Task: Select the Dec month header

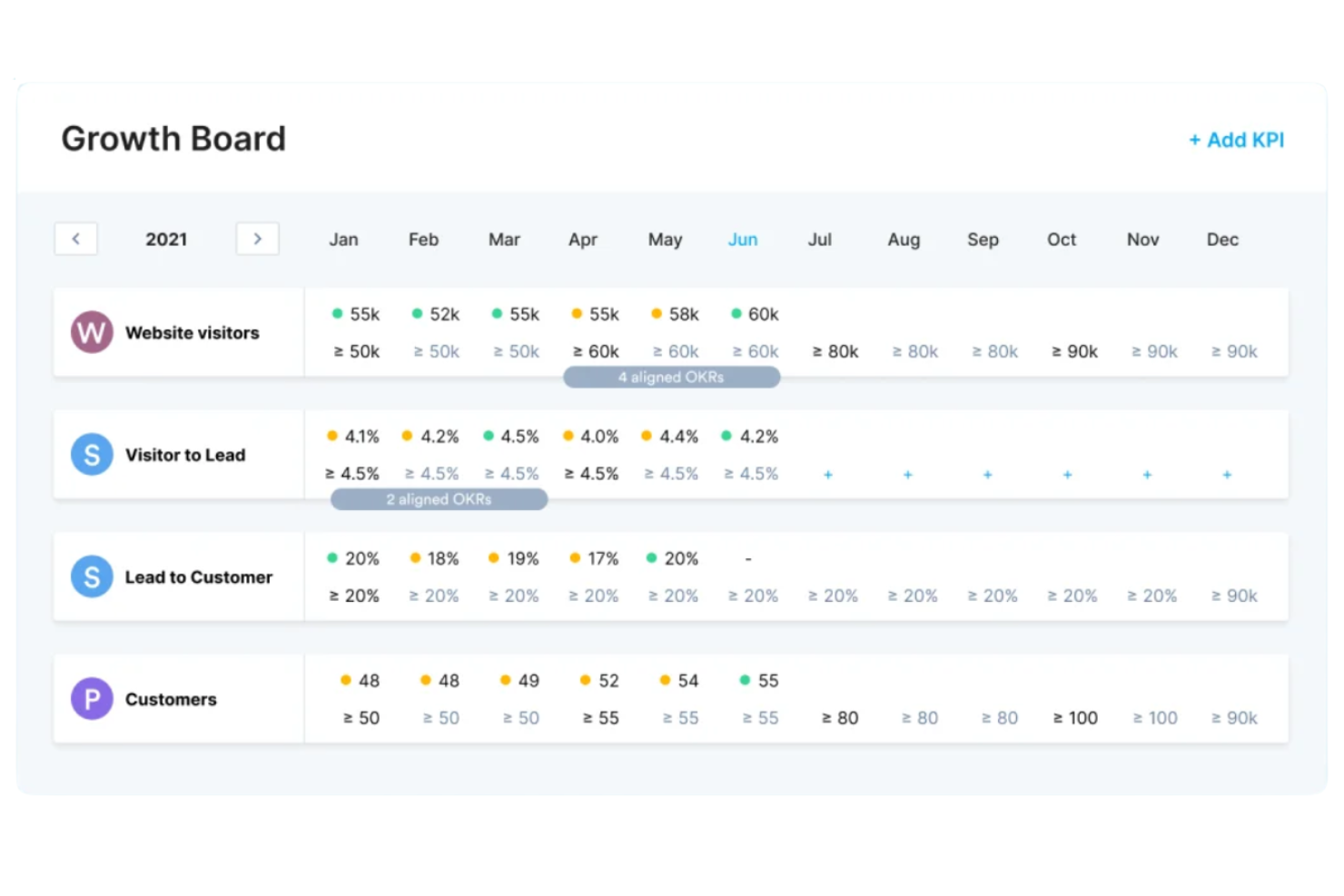Action: [1221, 239]
